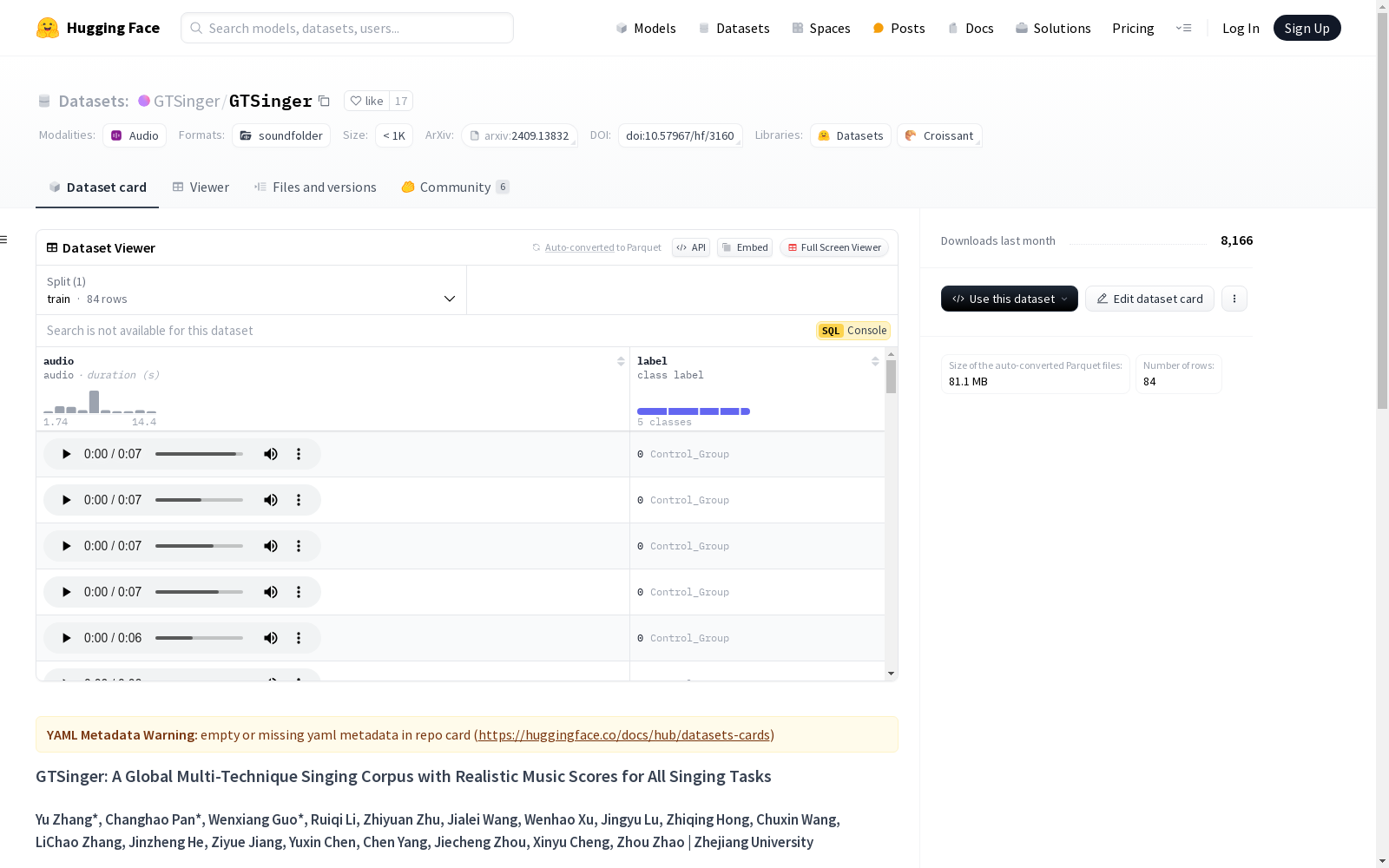Open the Files and versions tab
This screenshot has height=868, width=1389.
pos(315,187)
